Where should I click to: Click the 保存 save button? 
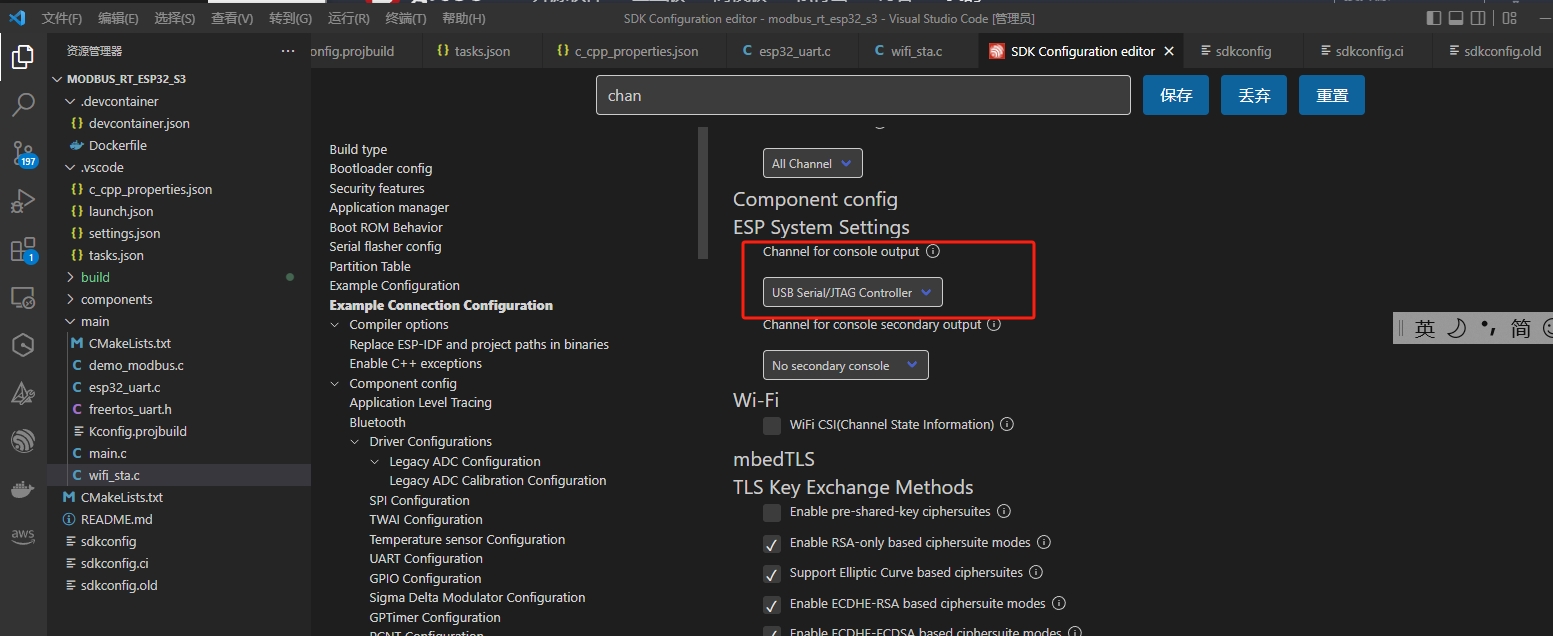[1176, 95]
